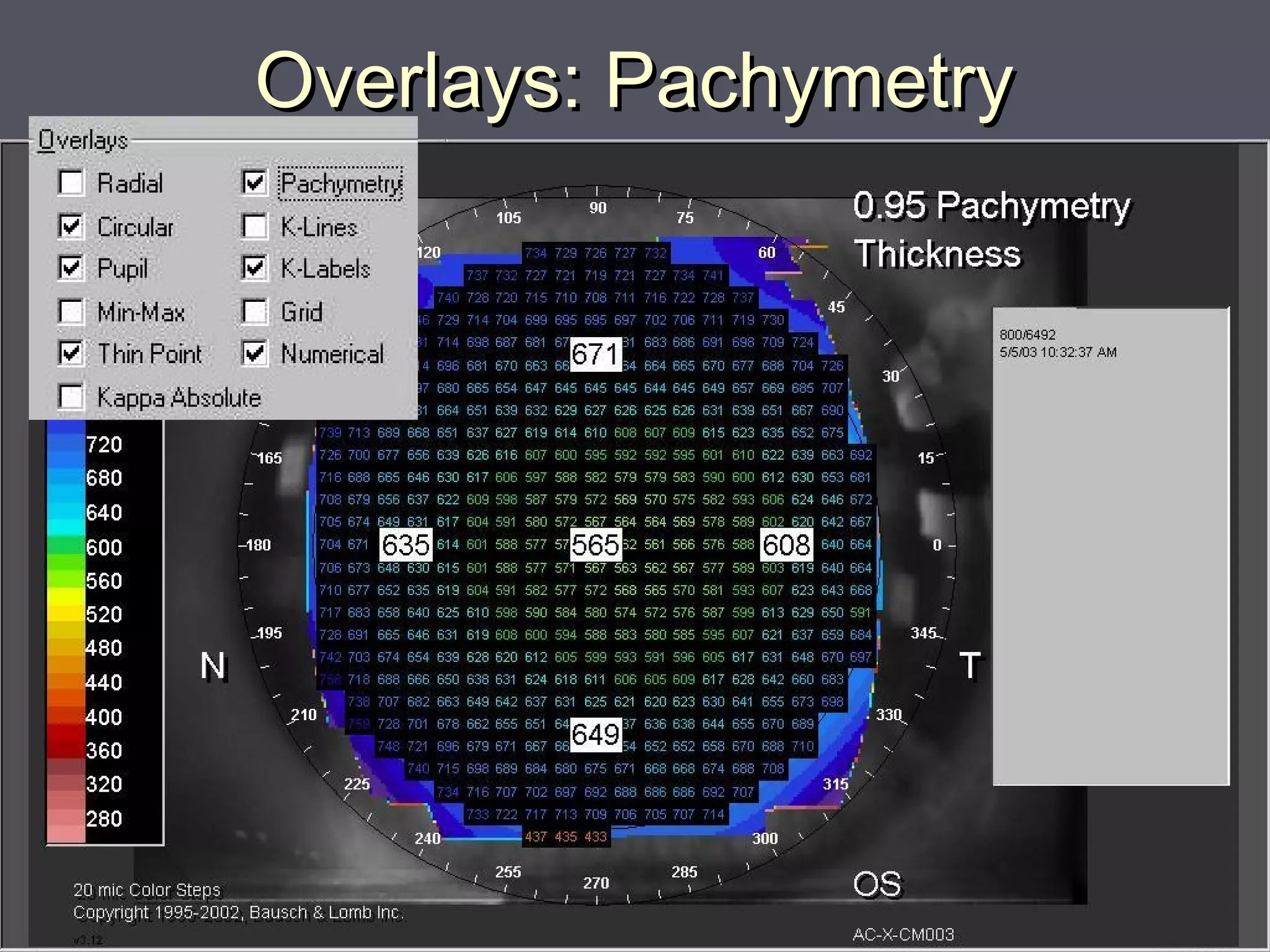The height and width of the screenshot is (952, 1270).
Task: Click the 20 mic Color Steps text
Action: (x=147, y=890)
